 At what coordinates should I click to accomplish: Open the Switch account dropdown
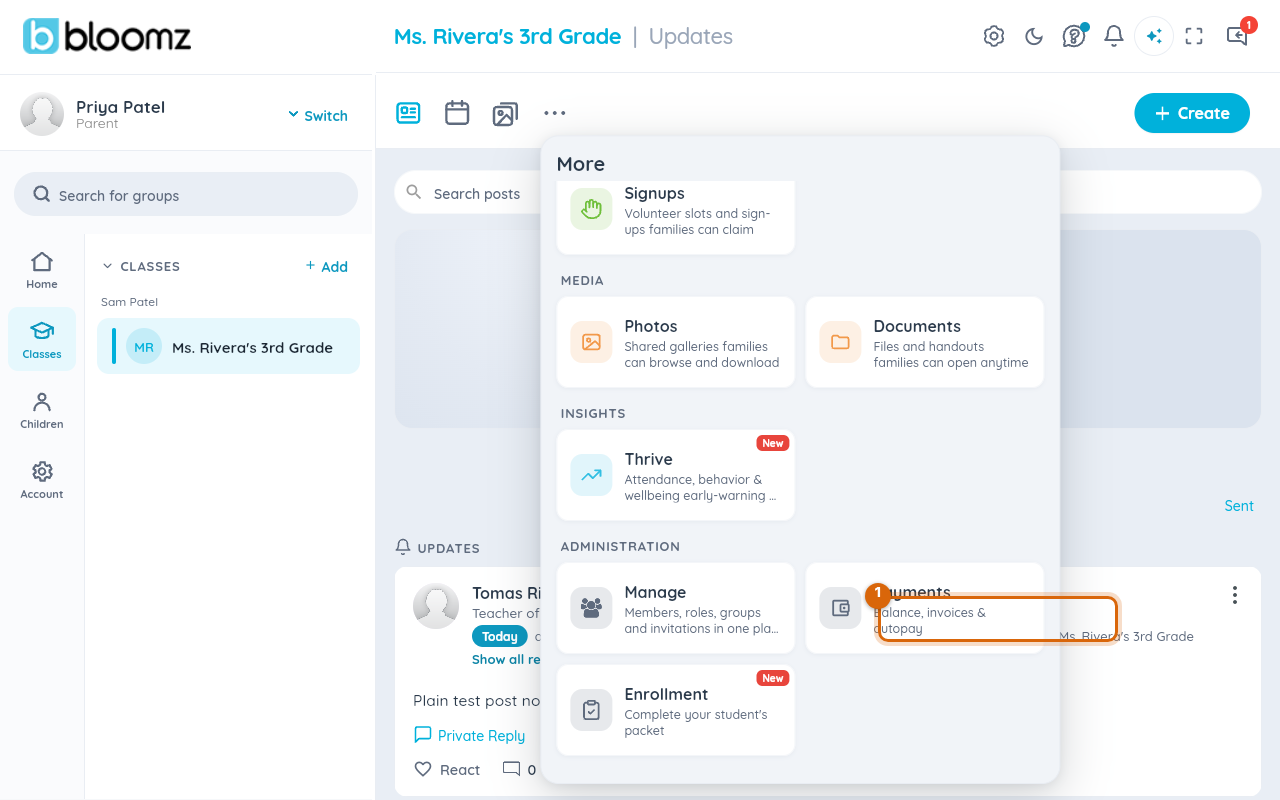click(x=318, y=115)
